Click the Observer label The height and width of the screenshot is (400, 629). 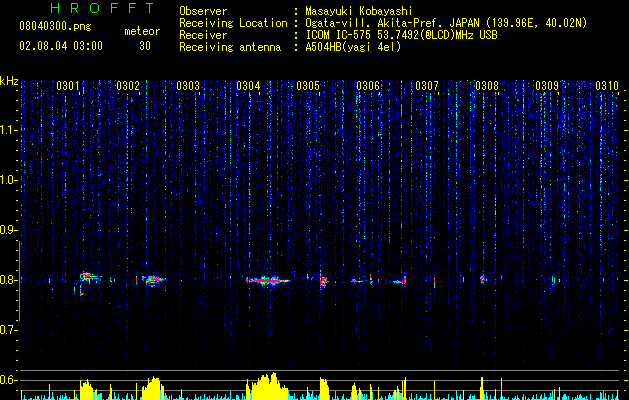point(203,11)
